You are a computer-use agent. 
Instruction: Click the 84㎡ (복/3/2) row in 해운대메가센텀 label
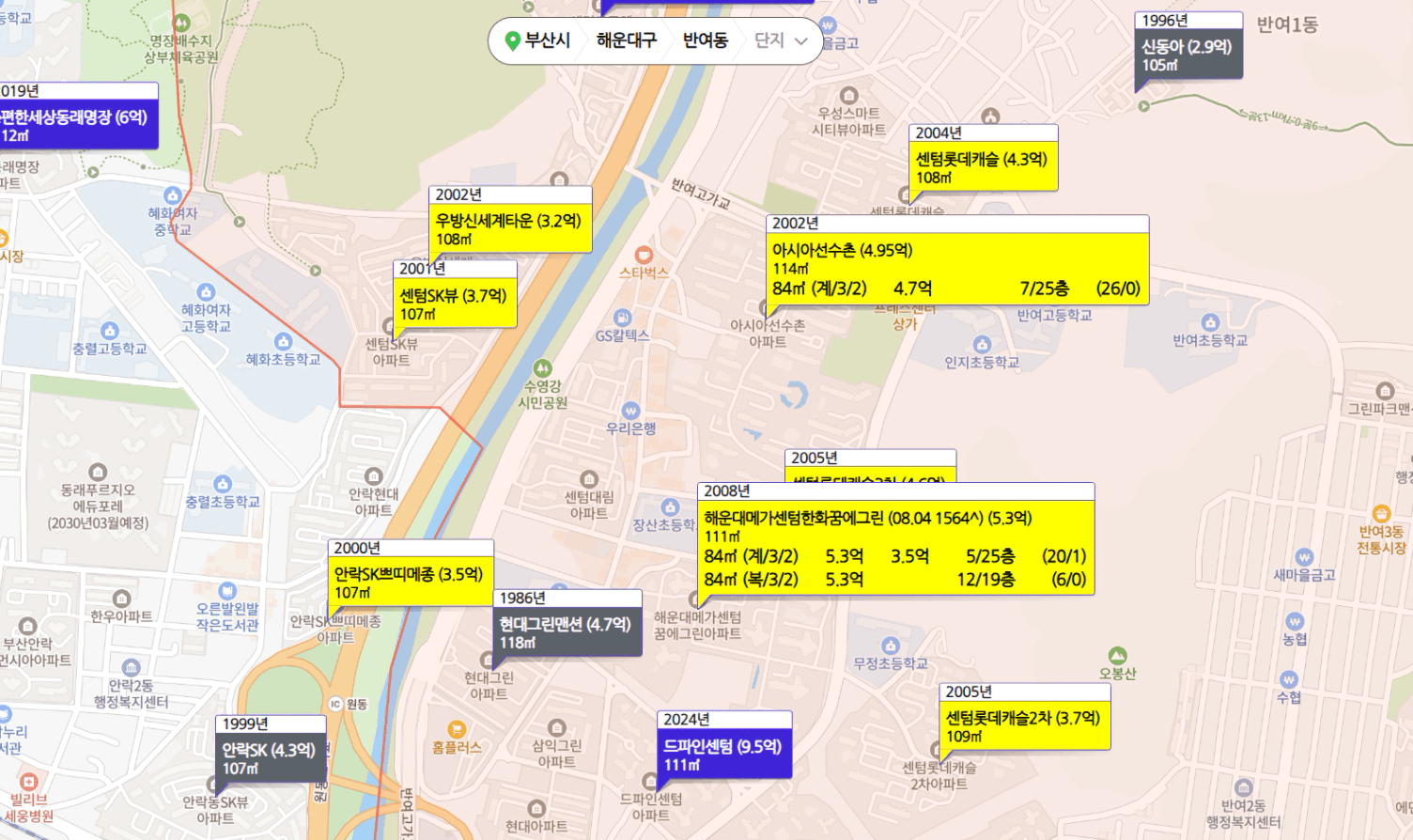(x=895, y=580)
